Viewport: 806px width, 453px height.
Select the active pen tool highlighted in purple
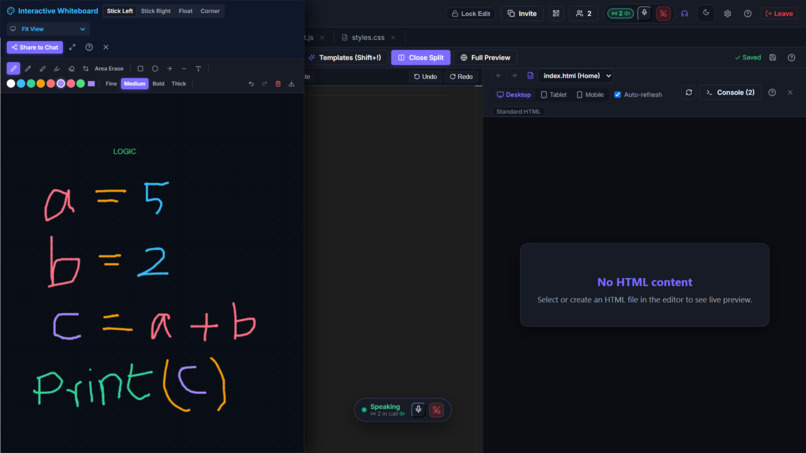(13, 68)
